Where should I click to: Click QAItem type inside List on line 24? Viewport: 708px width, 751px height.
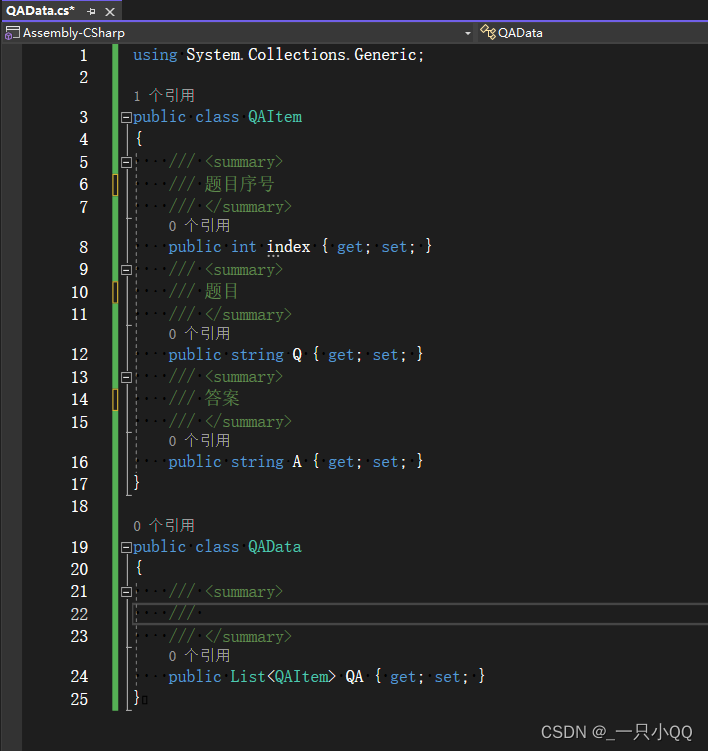[x=301, y=677]
